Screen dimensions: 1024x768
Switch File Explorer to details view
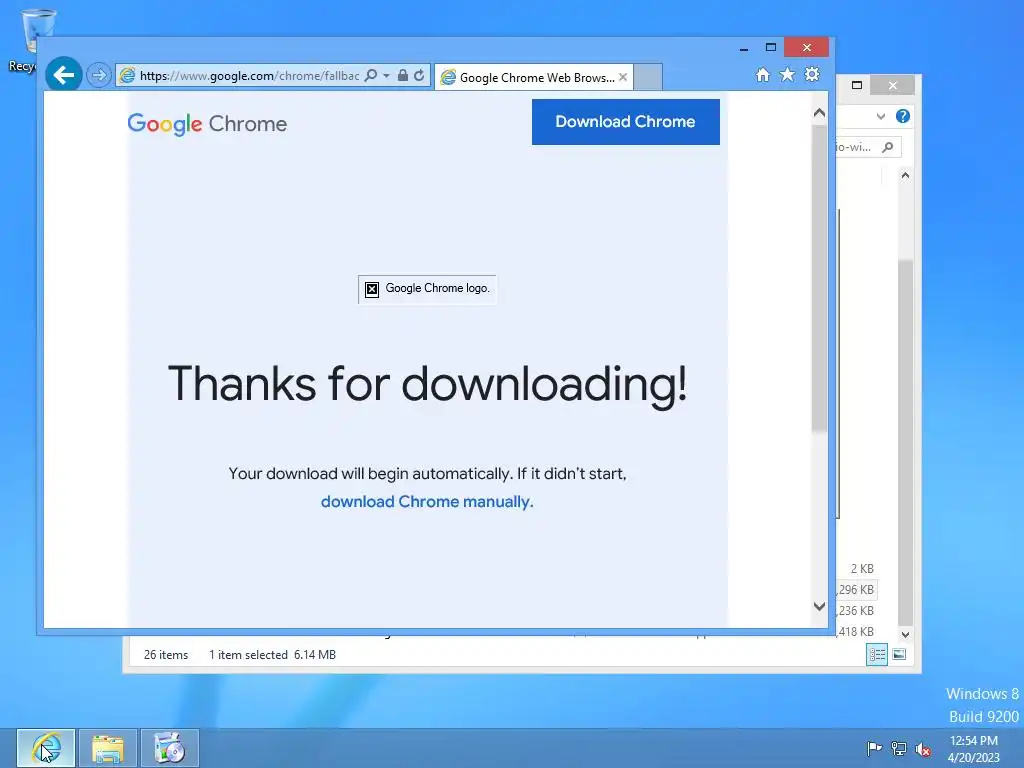point(877,654)
